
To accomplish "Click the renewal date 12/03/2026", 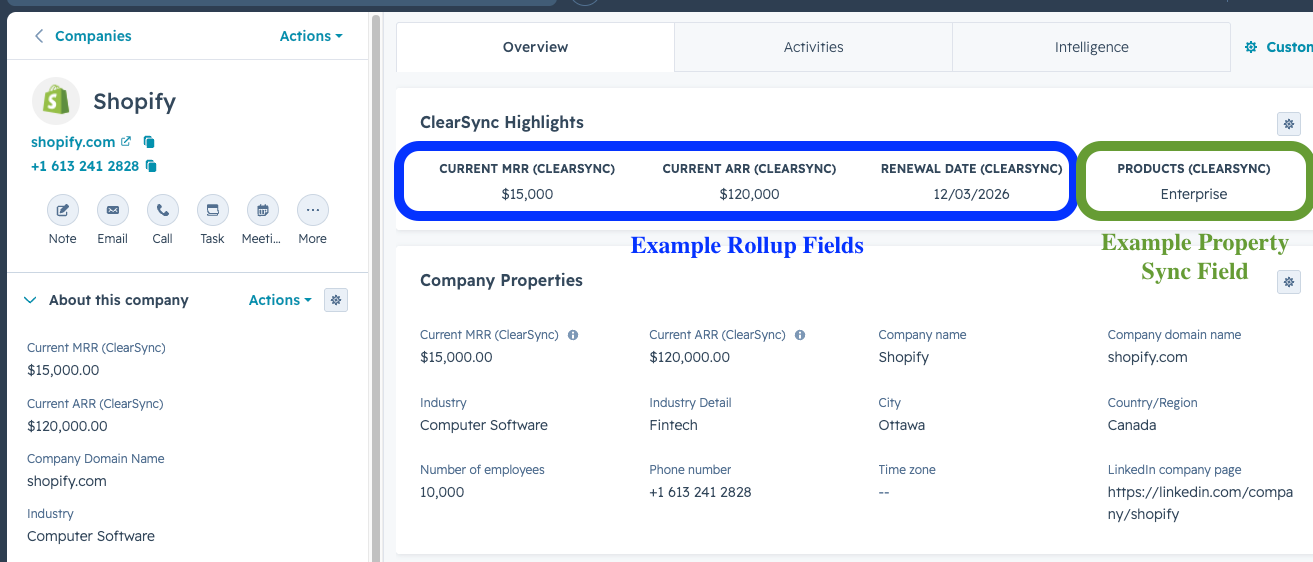I will 971,194.
